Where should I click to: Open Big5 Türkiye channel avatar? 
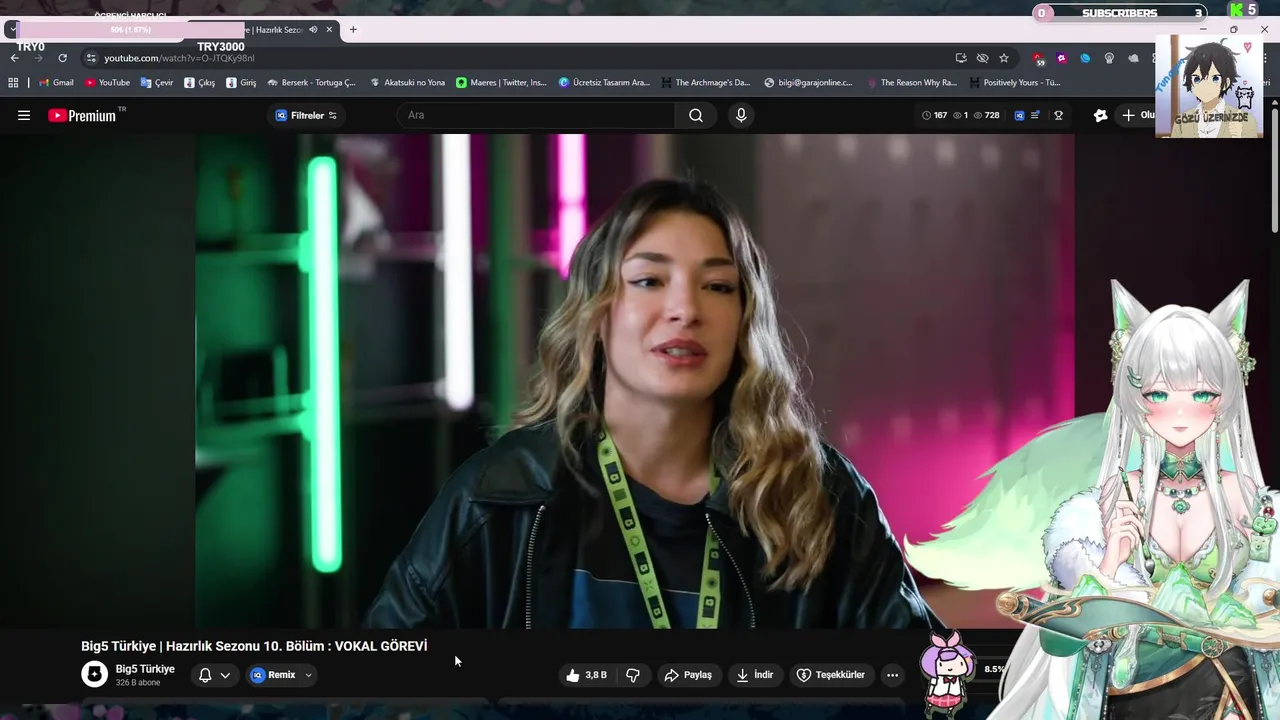[x=94, y=674]
